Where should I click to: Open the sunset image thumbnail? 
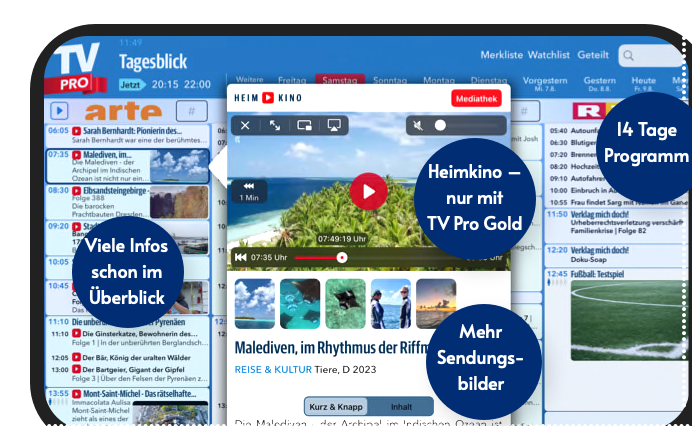(436, 304)
